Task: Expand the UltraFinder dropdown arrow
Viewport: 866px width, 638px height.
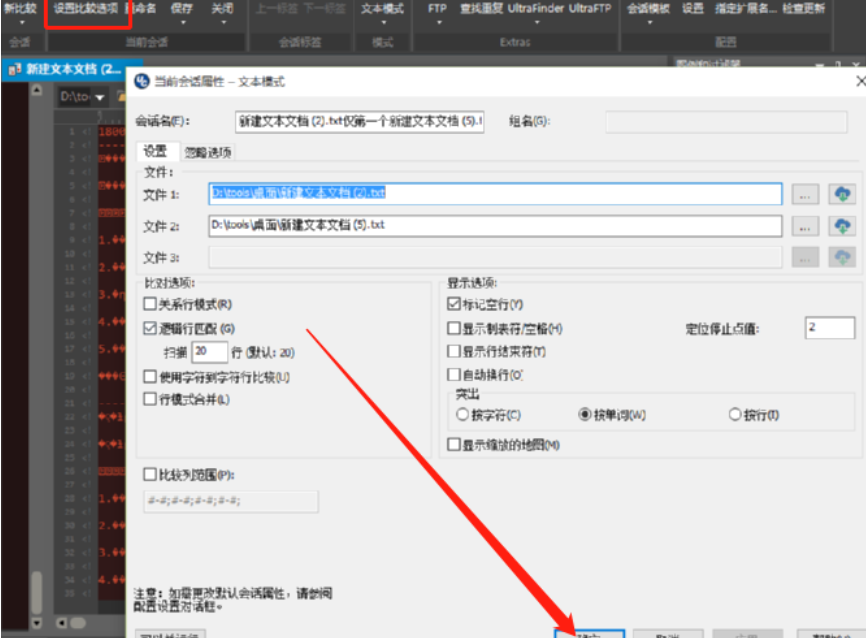Action: click(x=537, y=23)
